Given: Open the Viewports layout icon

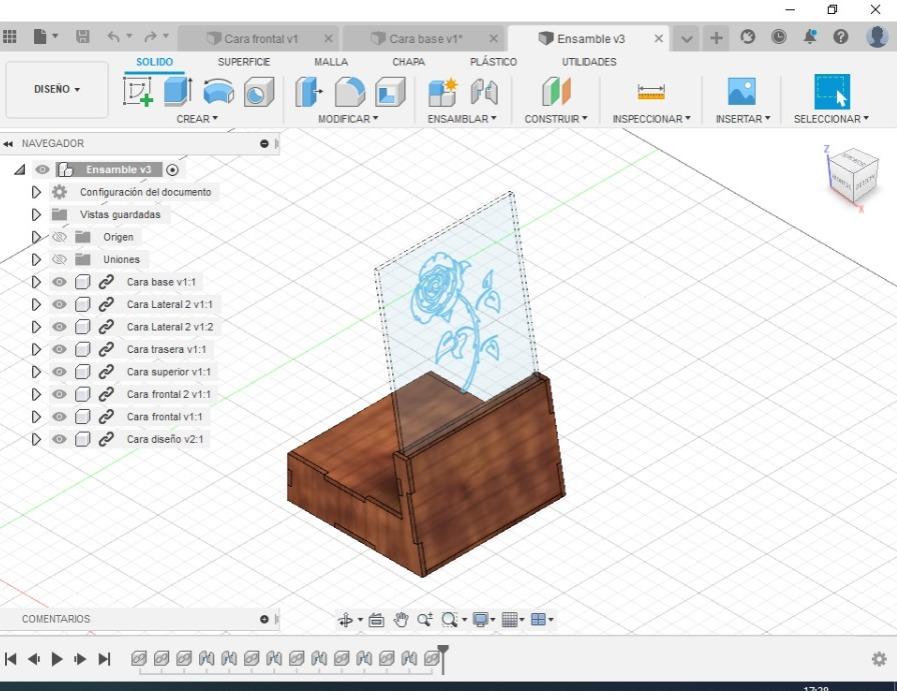Looking at the screenshot, I should (538, 619).
